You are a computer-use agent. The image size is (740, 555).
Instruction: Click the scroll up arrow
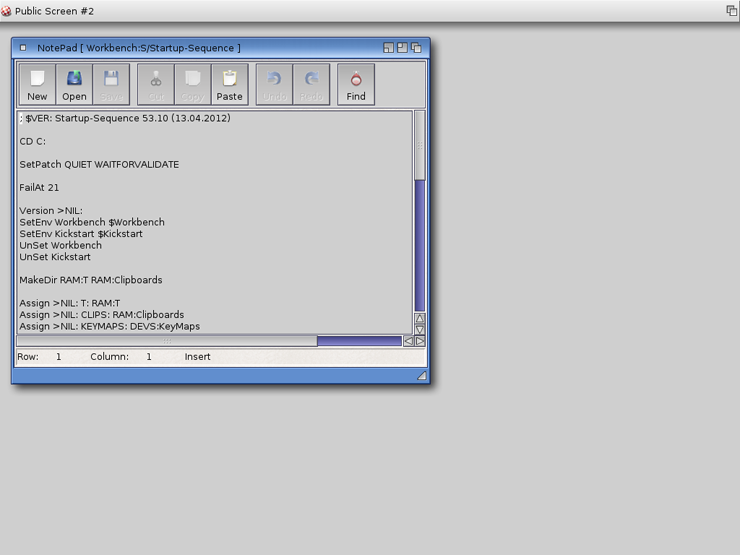click(420, 318)
